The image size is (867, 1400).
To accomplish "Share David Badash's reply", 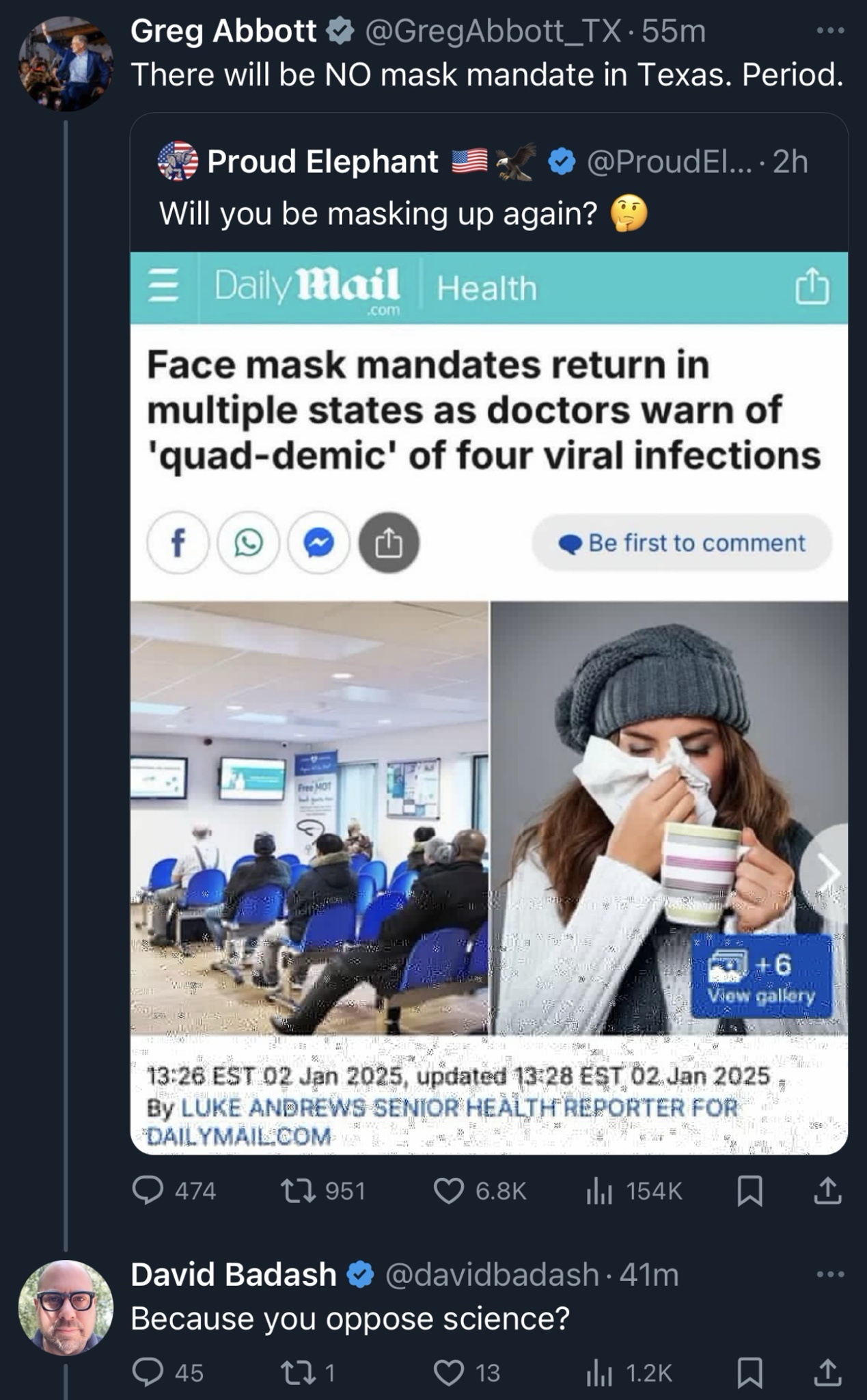I will coord(827,1372).
